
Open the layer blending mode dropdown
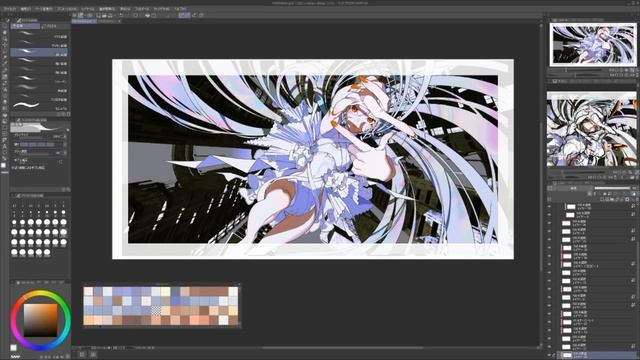point(575,188)
